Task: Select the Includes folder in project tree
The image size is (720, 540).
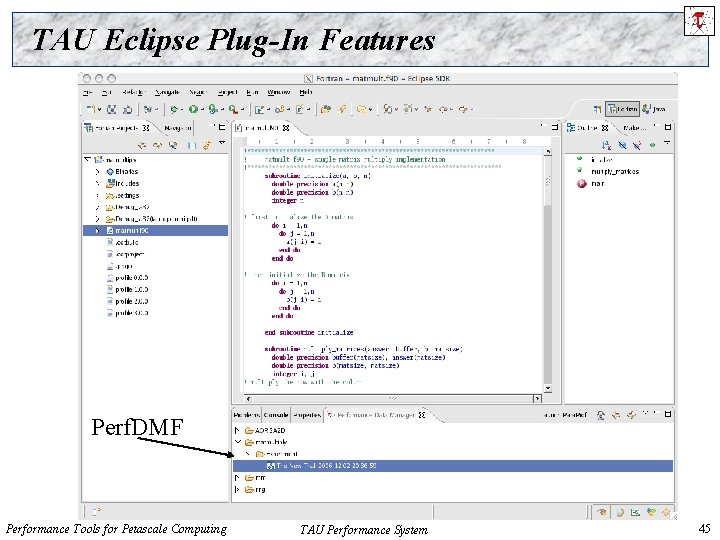Action: [122, 183]
